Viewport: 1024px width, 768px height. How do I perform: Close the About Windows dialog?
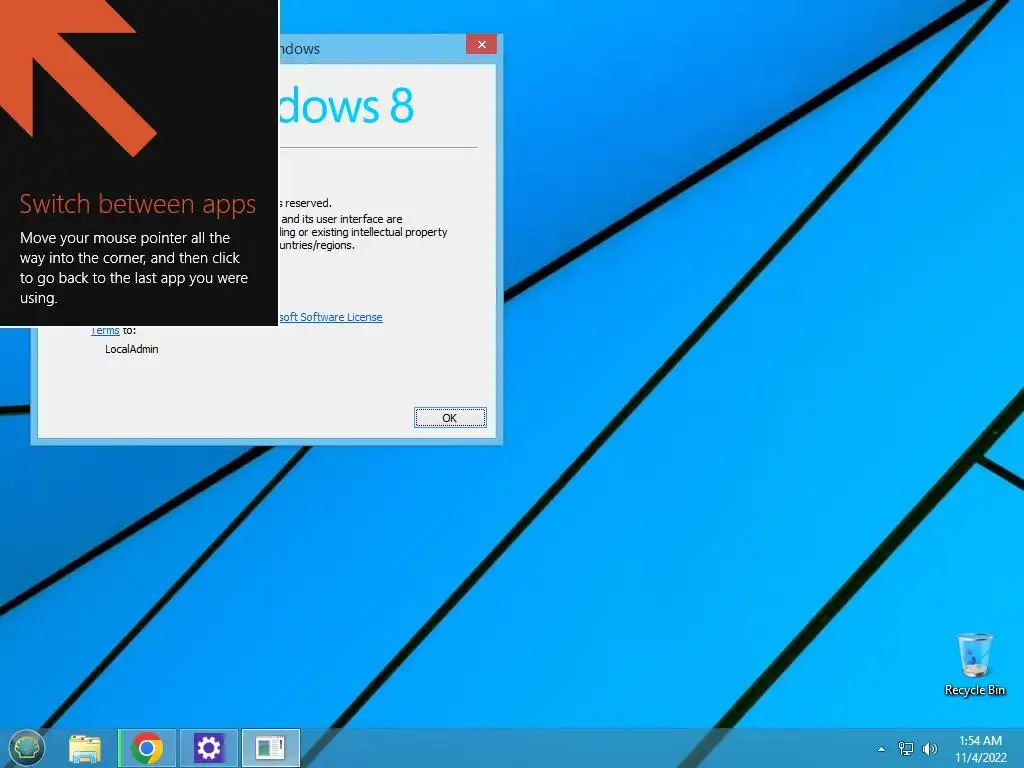(481, 44)
